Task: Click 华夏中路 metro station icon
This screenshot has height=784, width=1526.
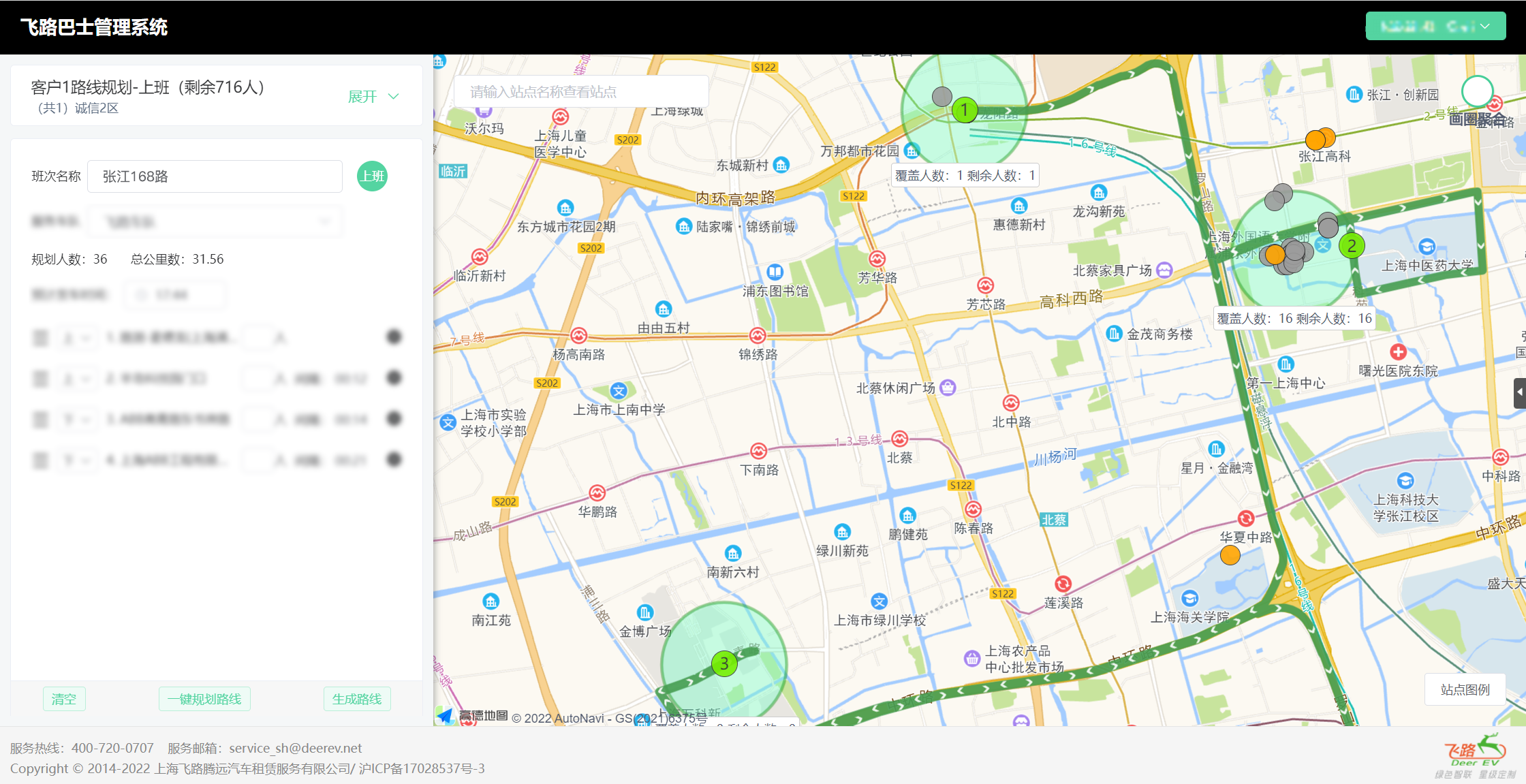Action: tap(1246, 518)
